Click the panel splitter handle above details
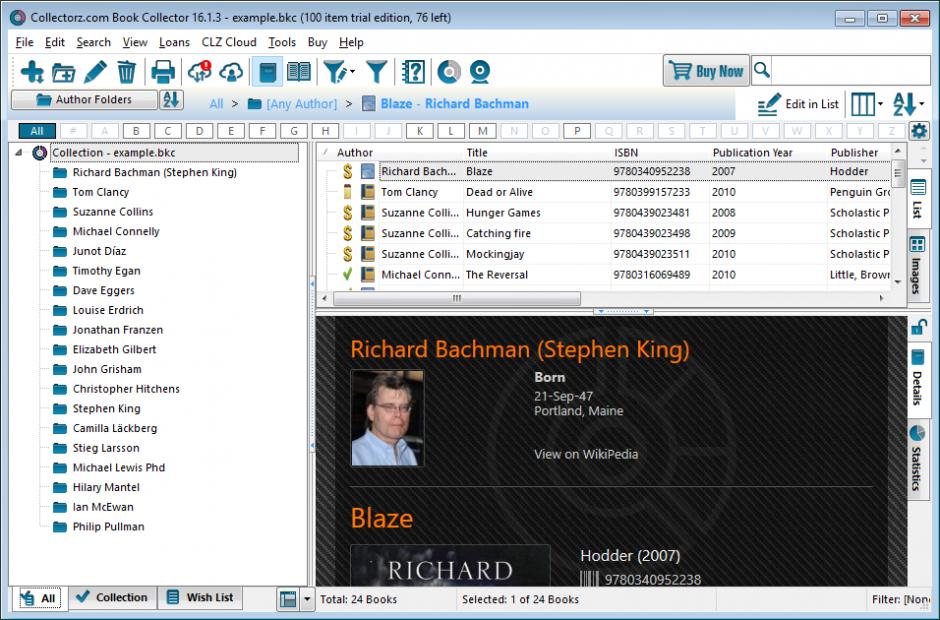The image size is (940, 620). [623, 312]
